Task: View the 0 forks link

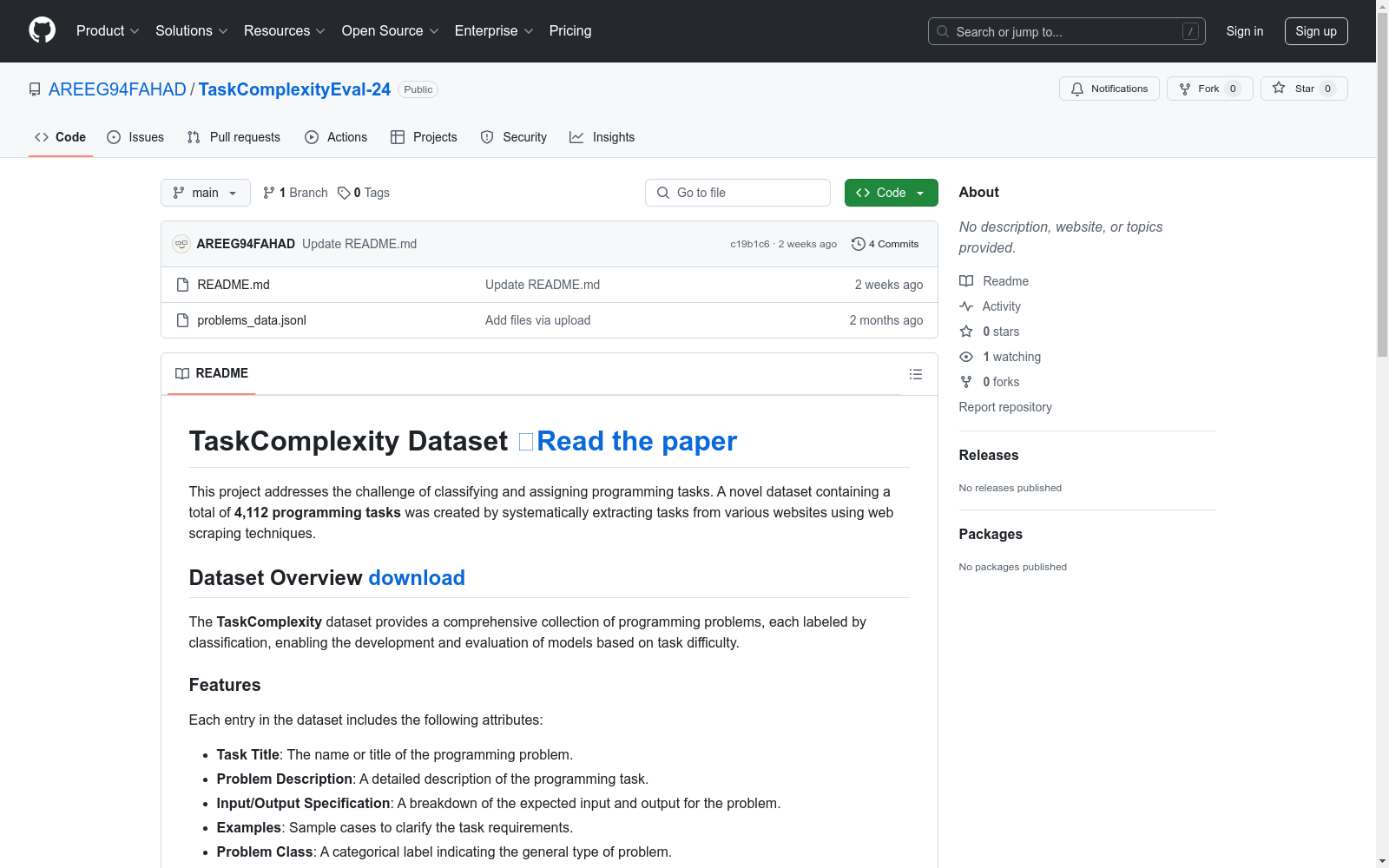Action: (990, 382)
